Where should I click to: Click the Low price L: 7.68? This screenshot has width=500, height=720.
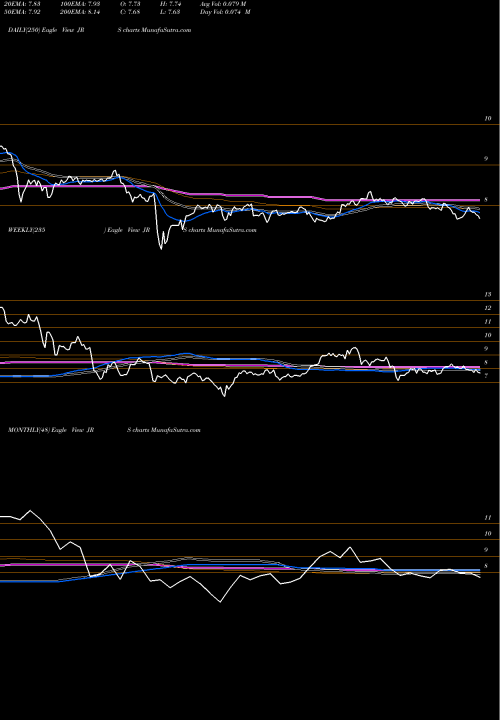click(x=170, y=12)
